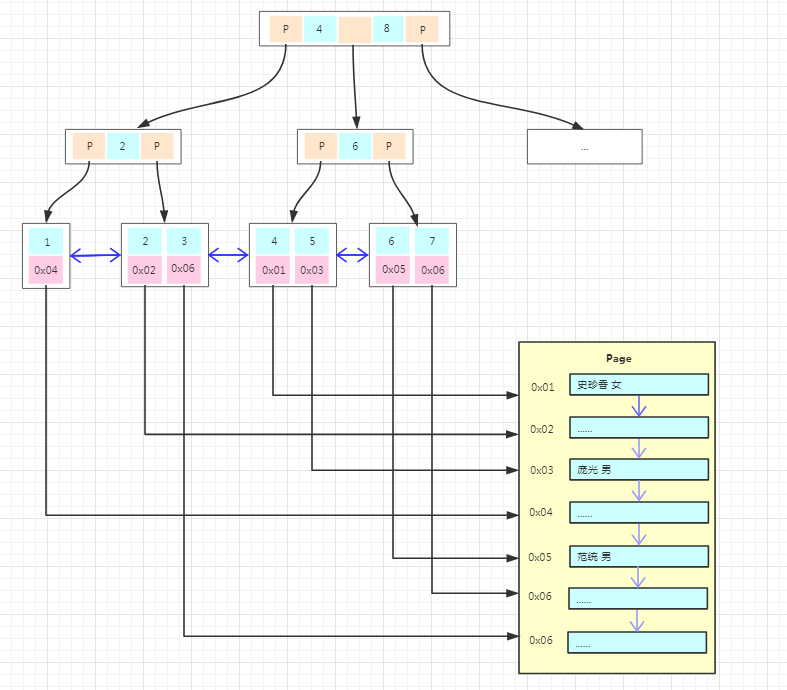Image resolution: width=787 pixels, height=690 pixels.
Task: Select the 庞光 男 record row
Action: 639,470
